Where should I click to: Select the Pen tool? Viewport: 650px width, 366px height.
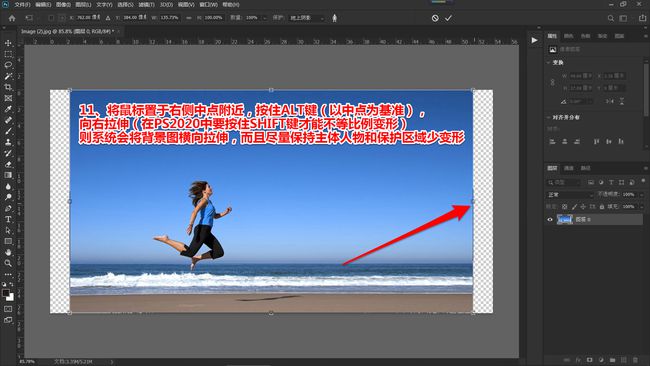[x=8, y=208]
